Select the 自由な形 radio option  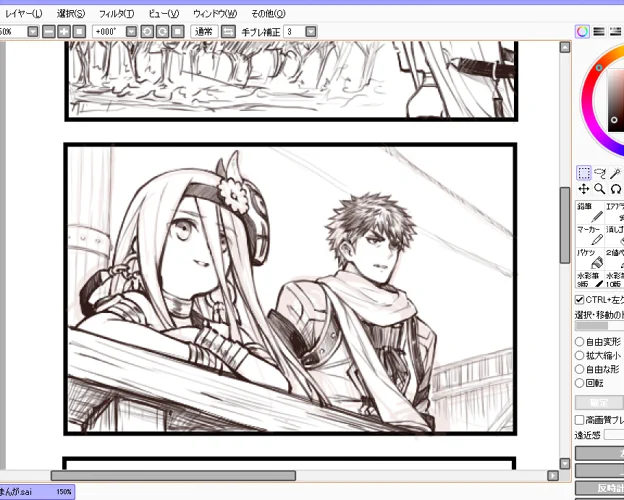(579, 369)
